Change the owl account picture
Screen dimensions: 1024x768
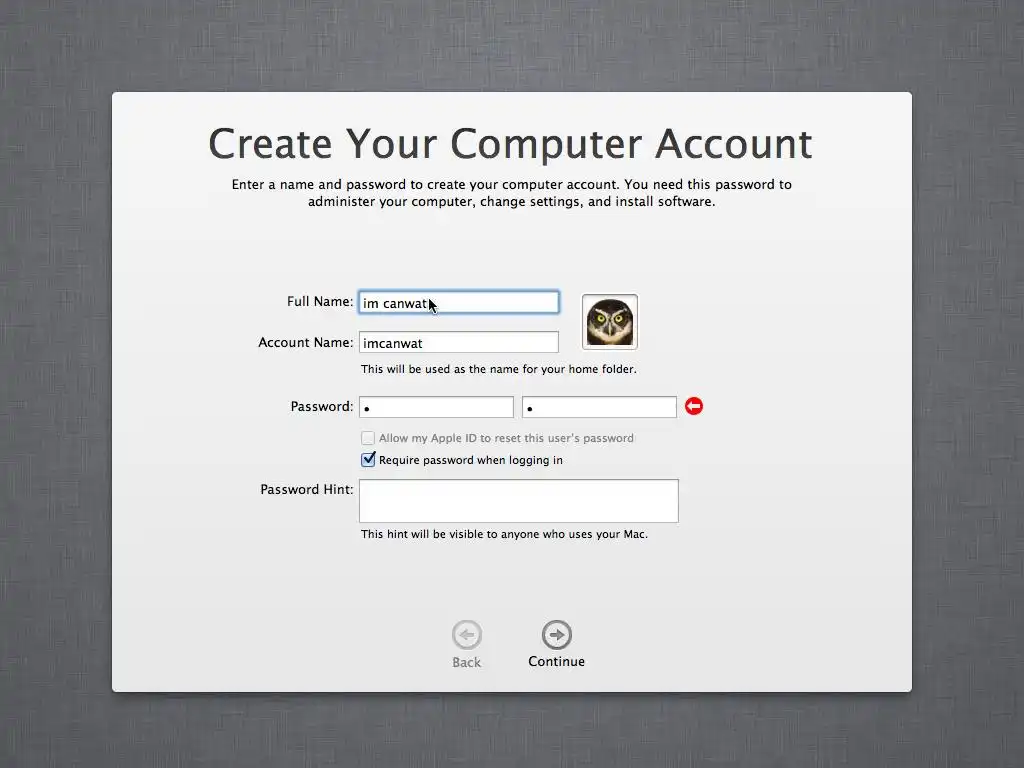point(609,322)
